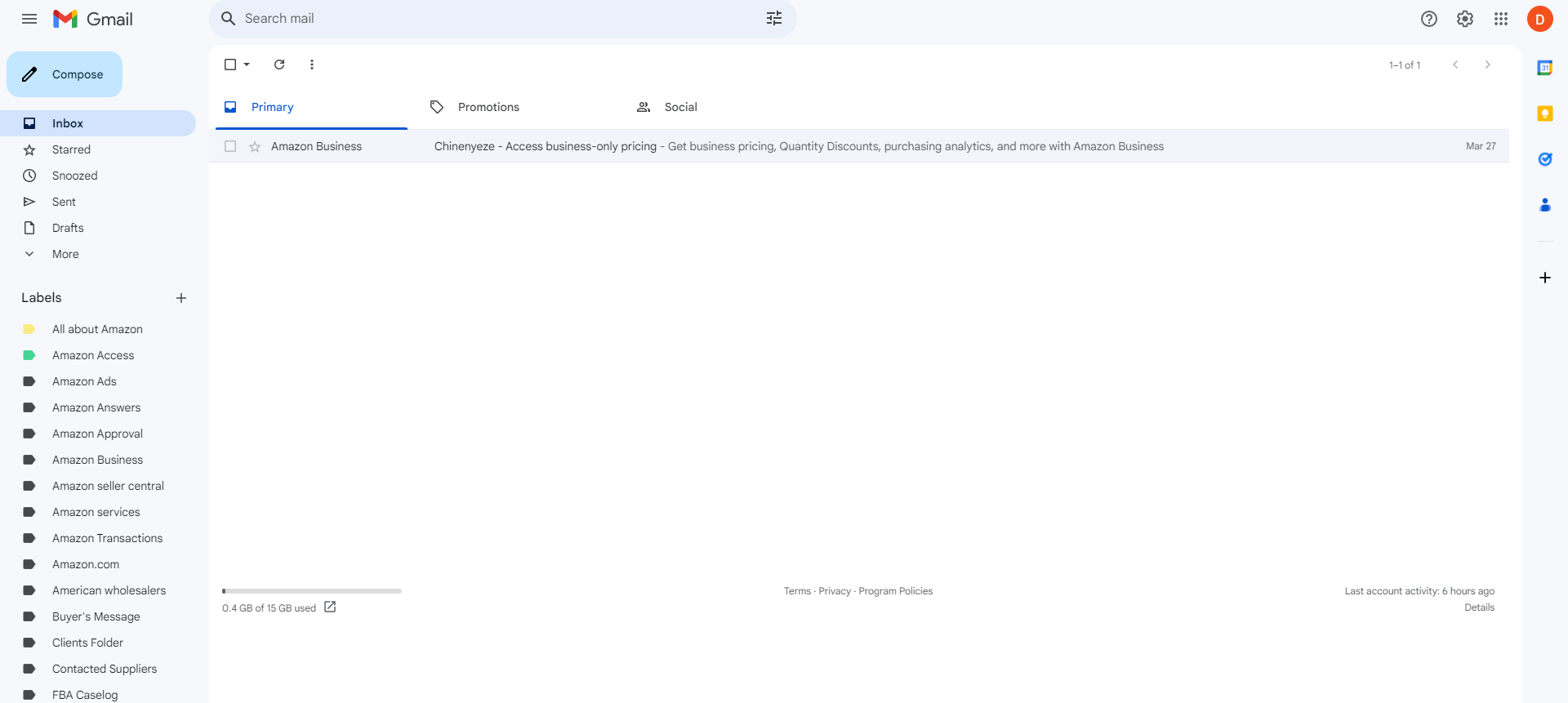Open the Amazon Business label in sidebar
This screenshot has width=1568, height=703.
coord(98,460)
